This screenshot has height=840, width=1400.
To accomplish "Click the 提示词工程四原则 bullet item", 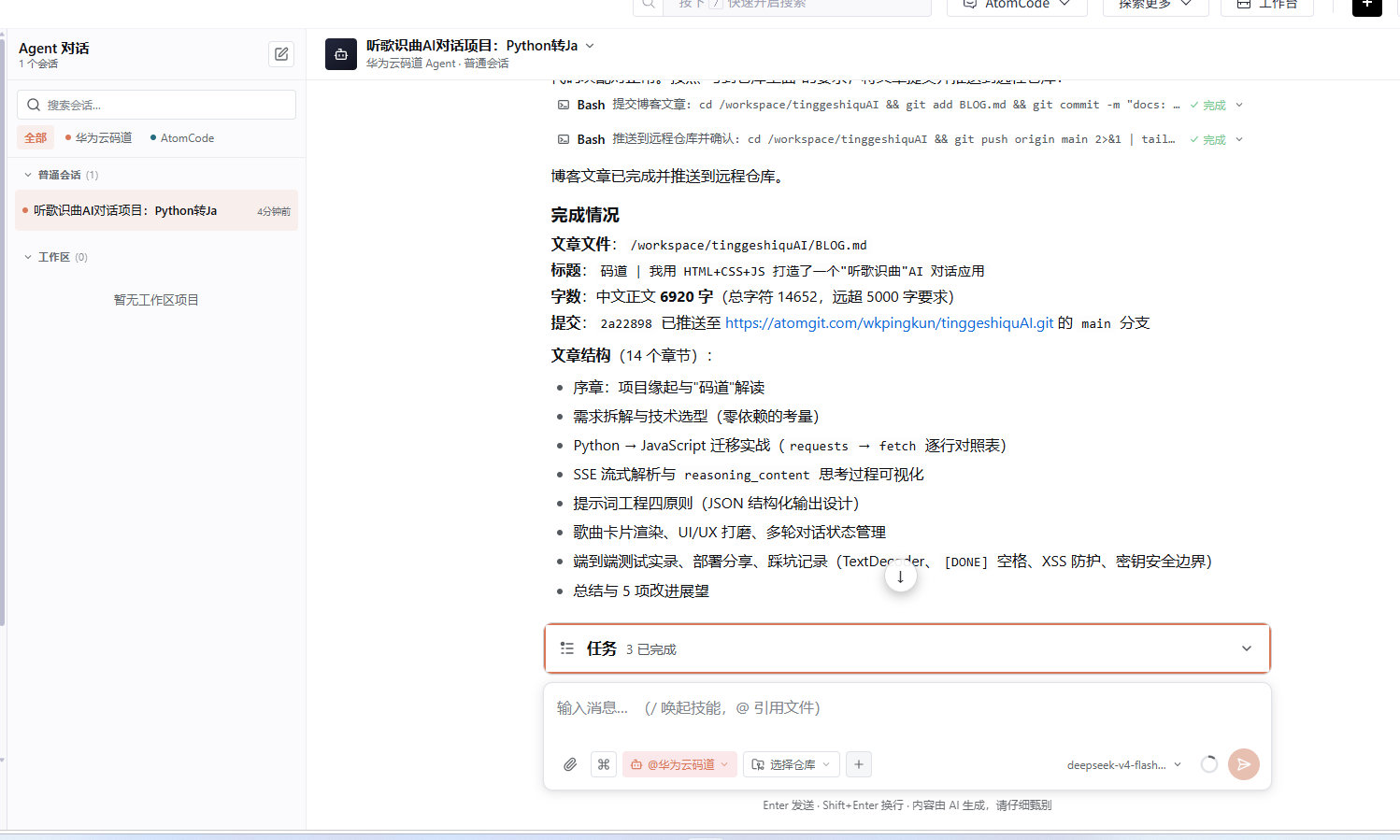I will (716, 503).
